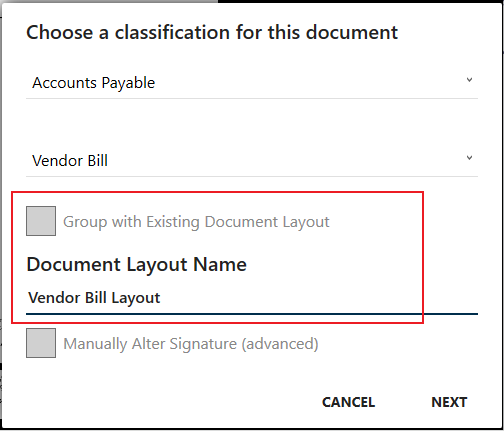Click the 'Choose a classification for this document' title

212,33
